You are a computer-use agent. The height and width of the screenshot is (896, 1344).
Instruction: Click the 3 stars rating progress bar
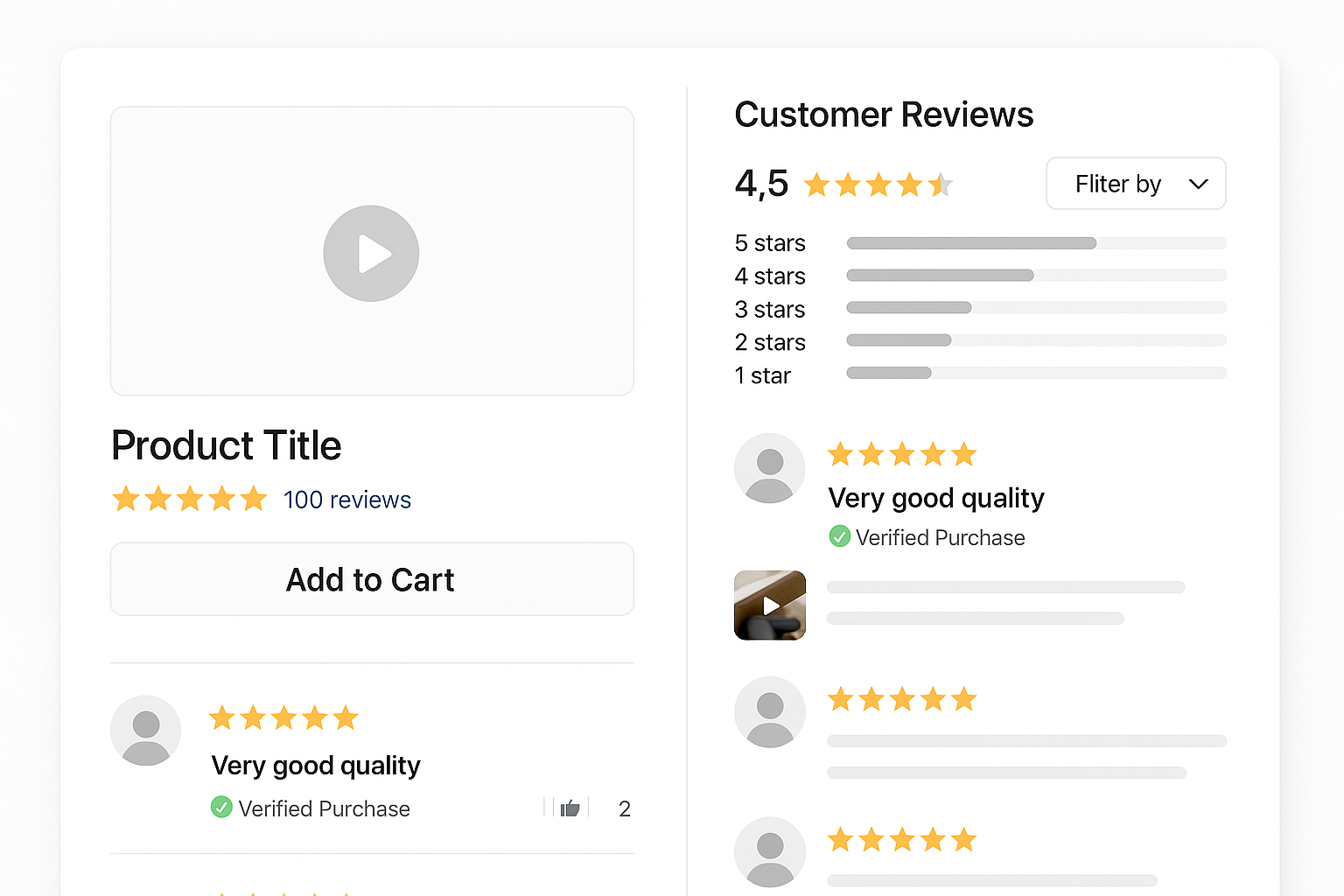[x=1035, y=307]
